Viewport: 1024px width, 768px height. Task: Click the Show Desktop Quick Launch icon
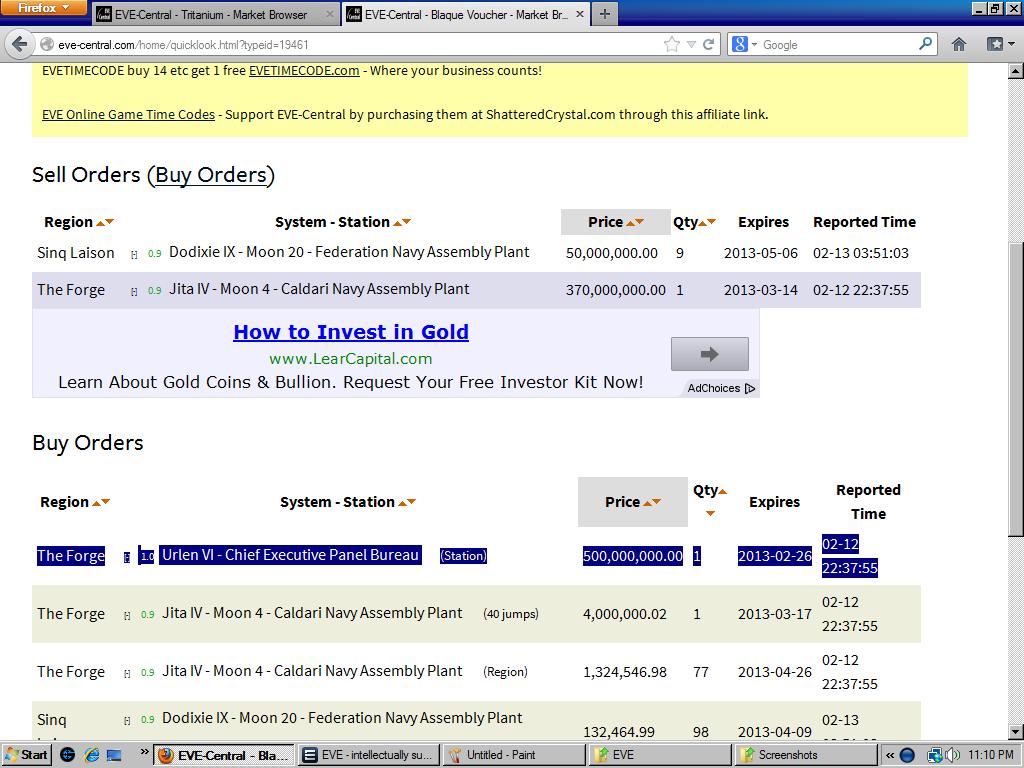(x=114, y=755)
